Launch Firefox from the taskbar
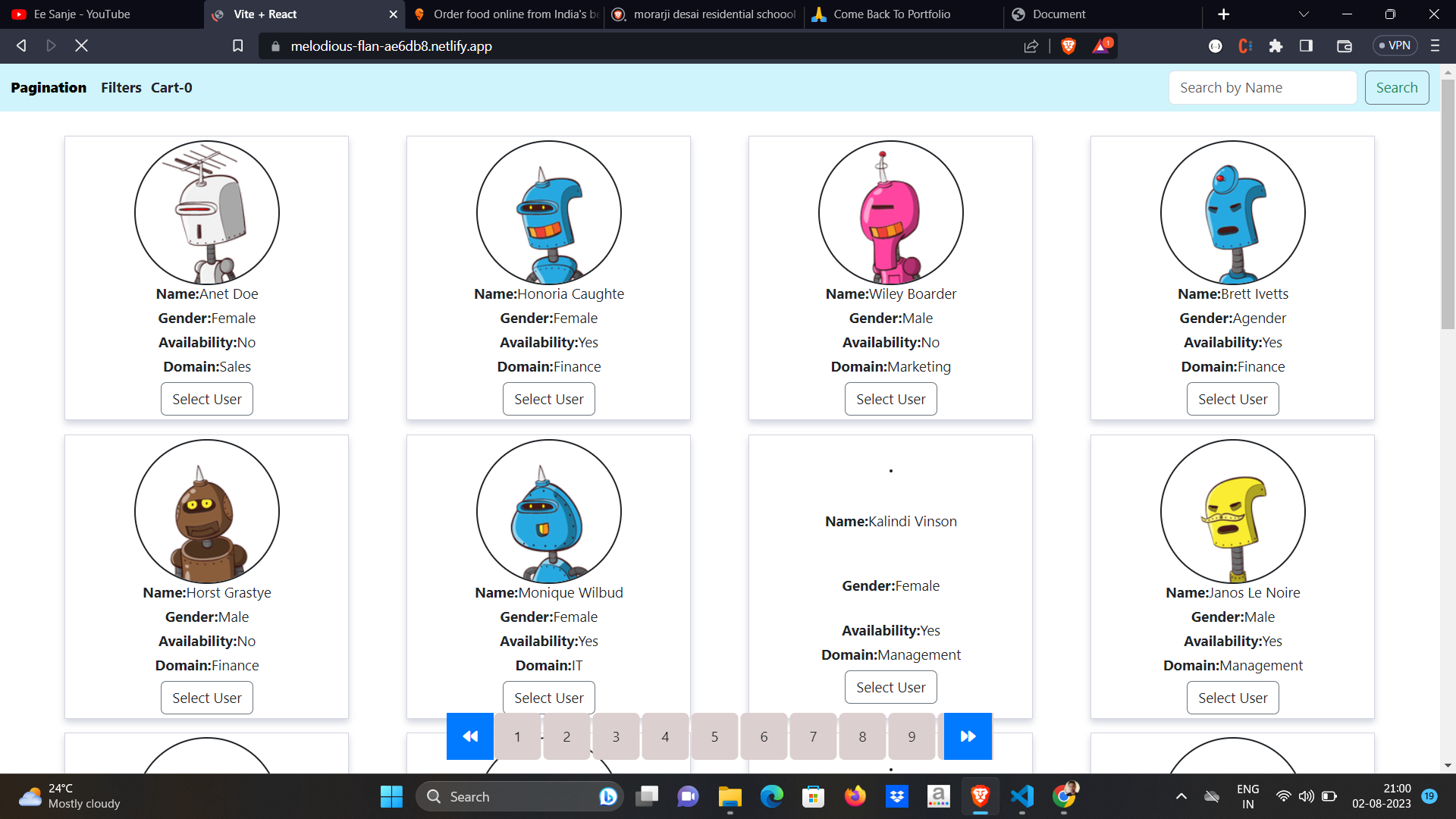 coord(855,796)
